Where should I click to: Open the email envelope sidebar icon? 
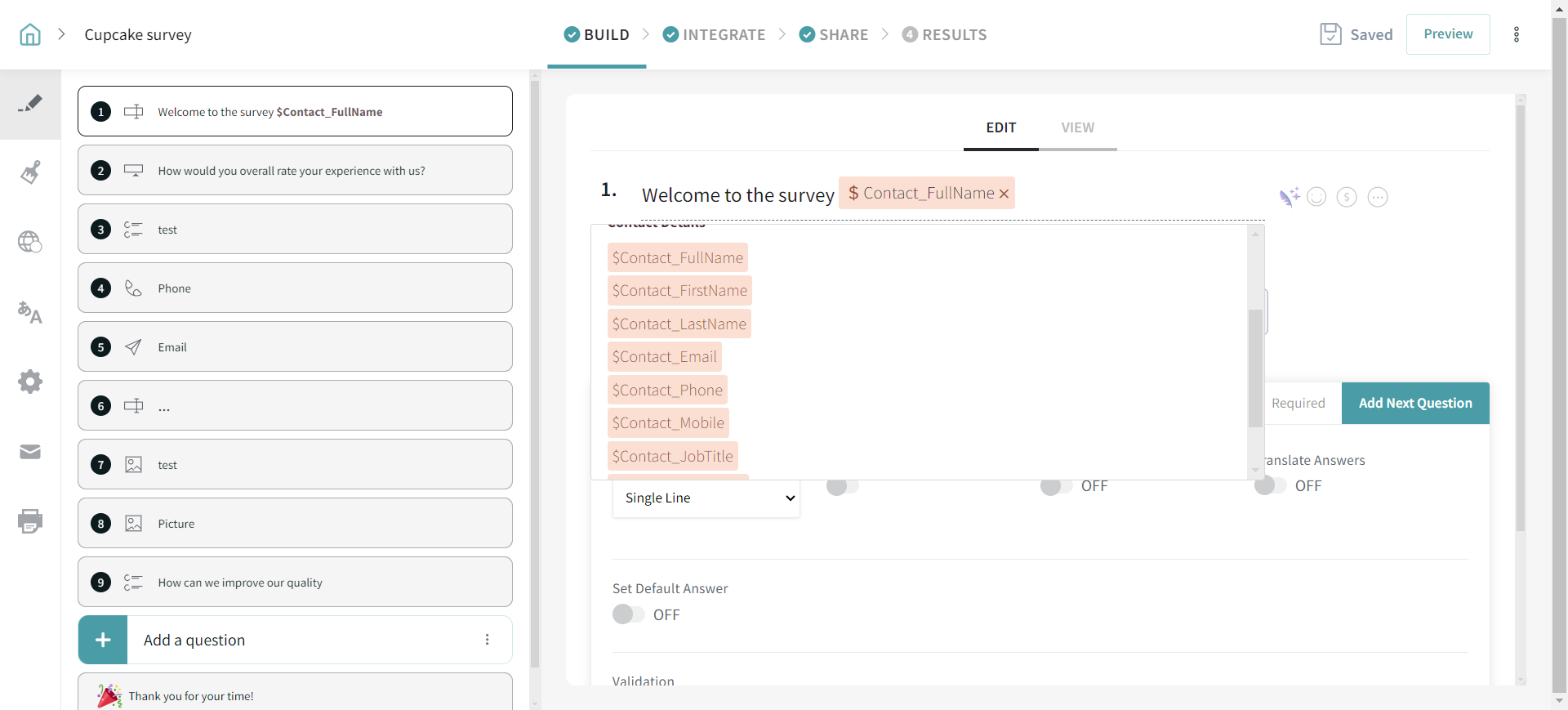click(30, 452)
